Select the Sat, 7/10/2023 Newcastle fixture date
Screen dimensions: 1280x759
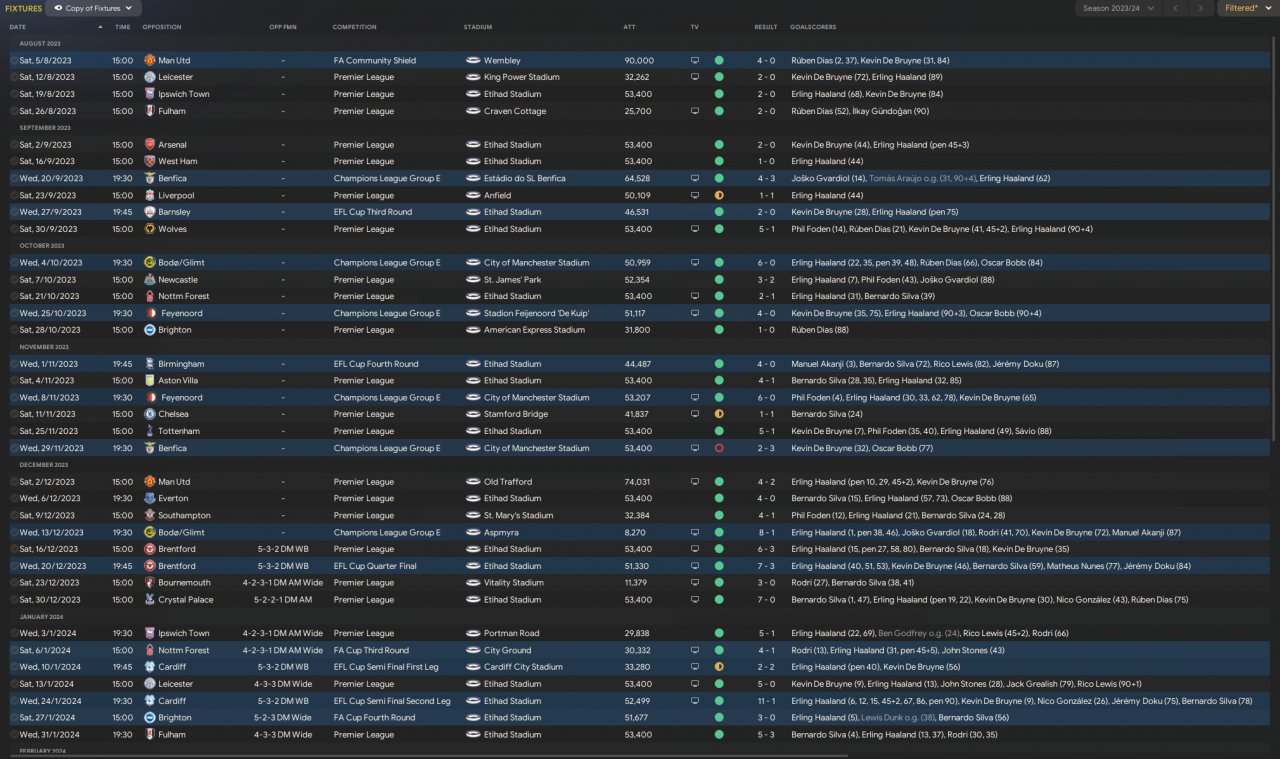pyautogui.click(x=46, y=280)
